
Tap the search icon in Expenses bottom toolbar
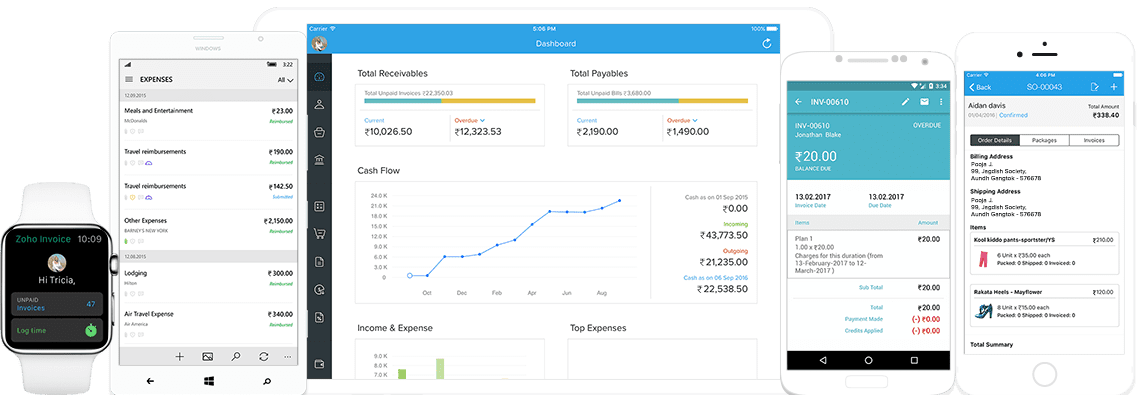click(x=236, y=357)
